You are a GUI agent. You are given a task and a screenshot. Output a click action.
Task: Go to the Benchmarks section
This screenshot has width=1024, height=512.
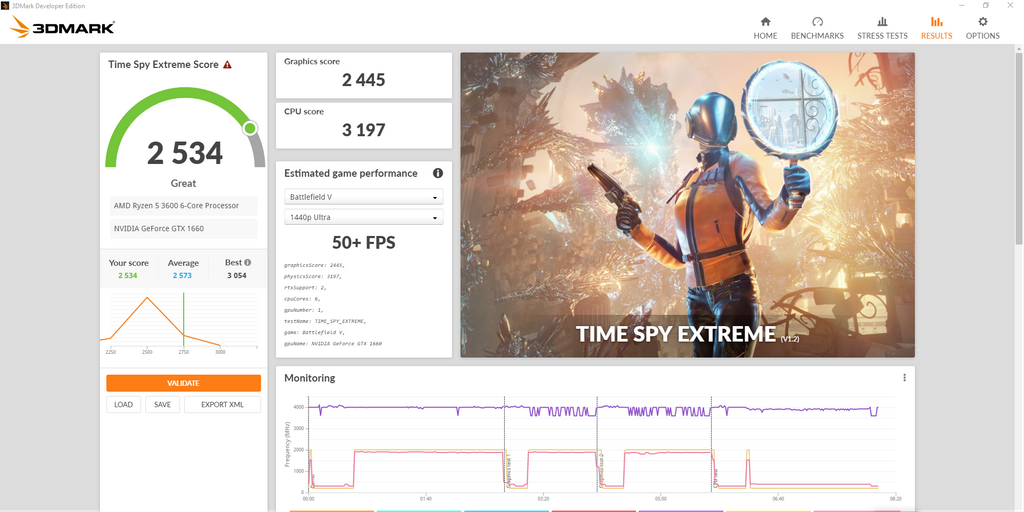click(x=817, y=28)
